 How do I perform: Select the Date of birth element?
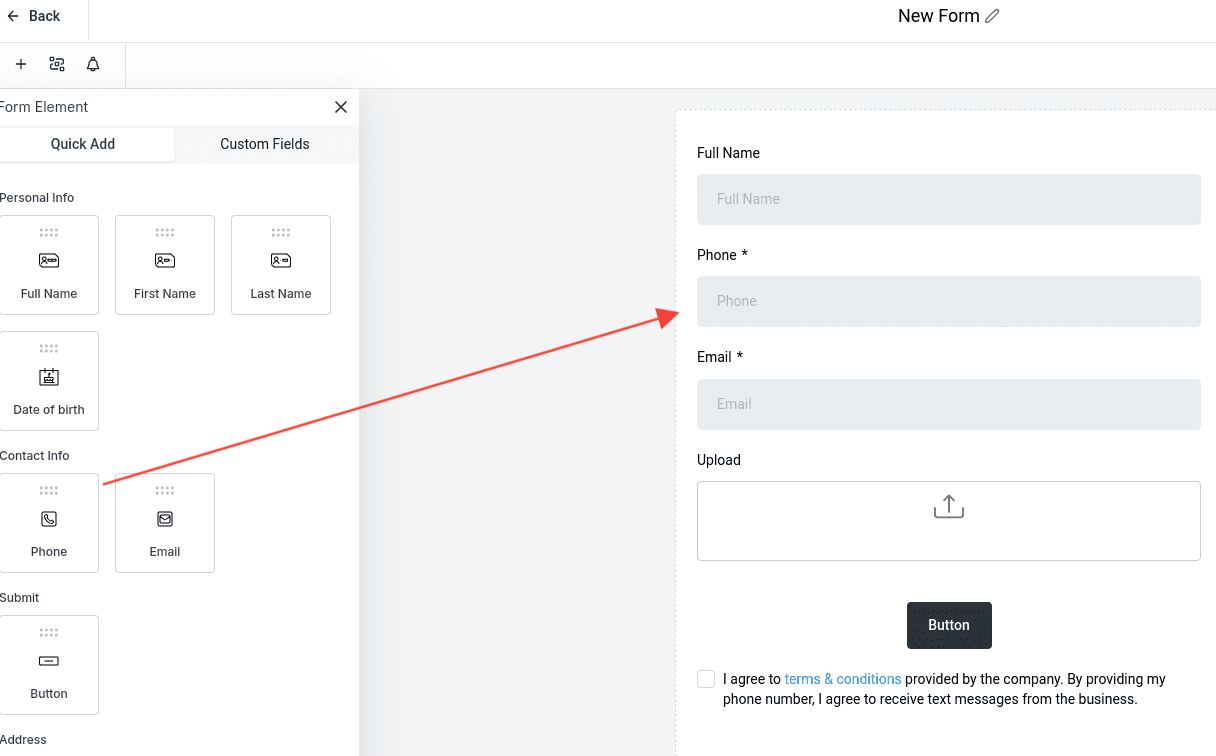[x=48, y=381]
